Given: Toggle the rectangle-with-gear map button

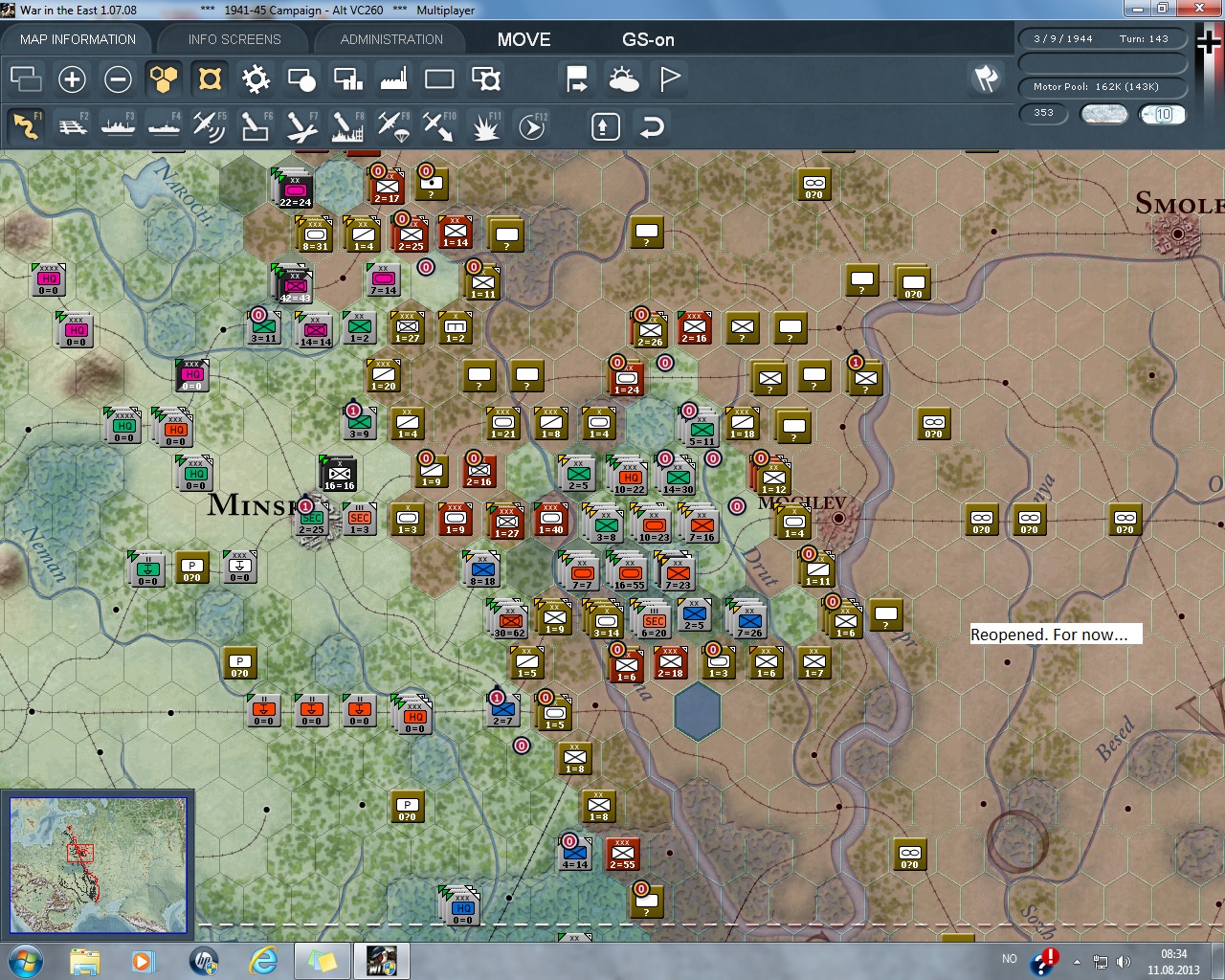Looking at the screenshot, I should pyautogui.click(x=486, y=78).
